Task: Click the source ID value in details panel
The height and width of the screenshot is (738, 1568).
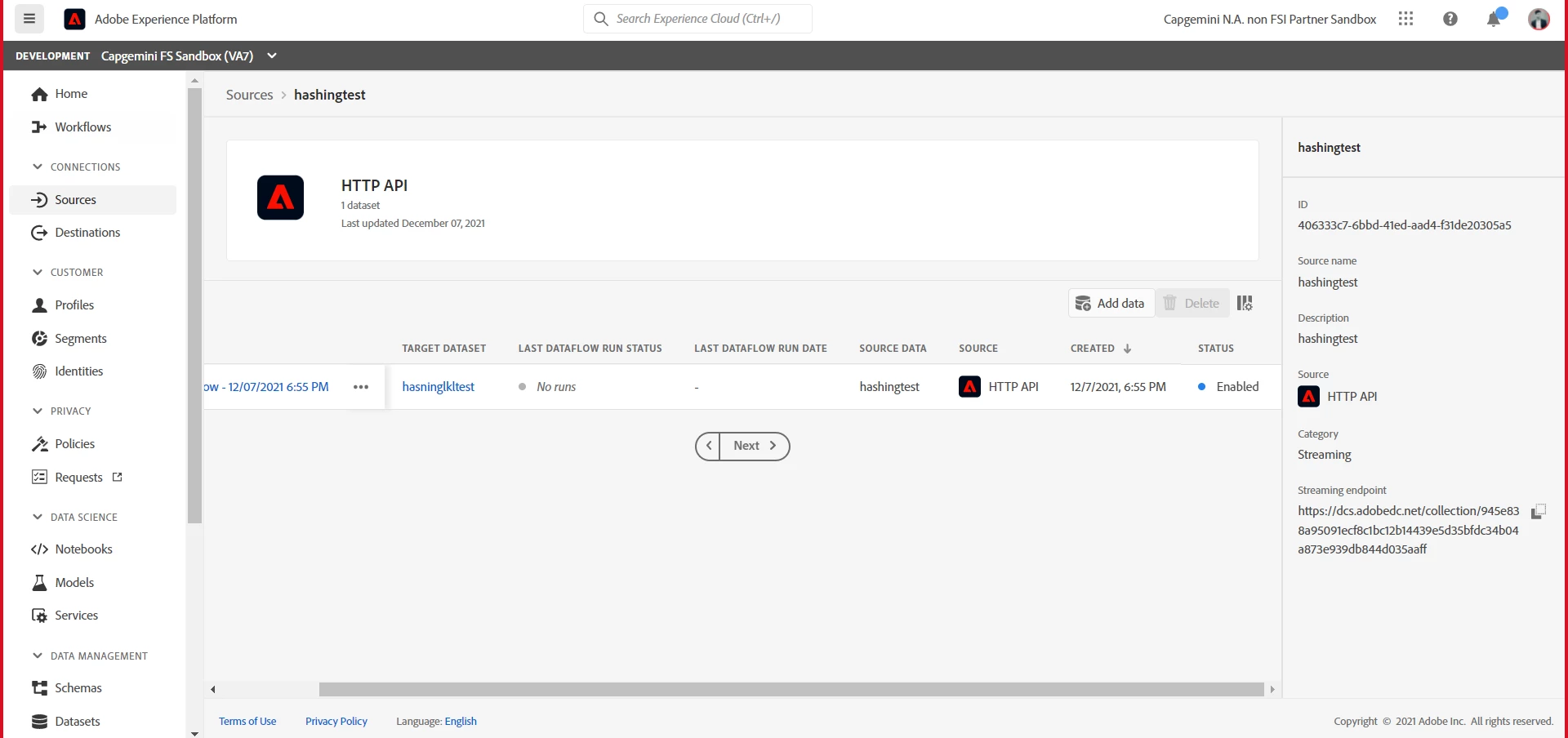Action: tap(1405, 225)
